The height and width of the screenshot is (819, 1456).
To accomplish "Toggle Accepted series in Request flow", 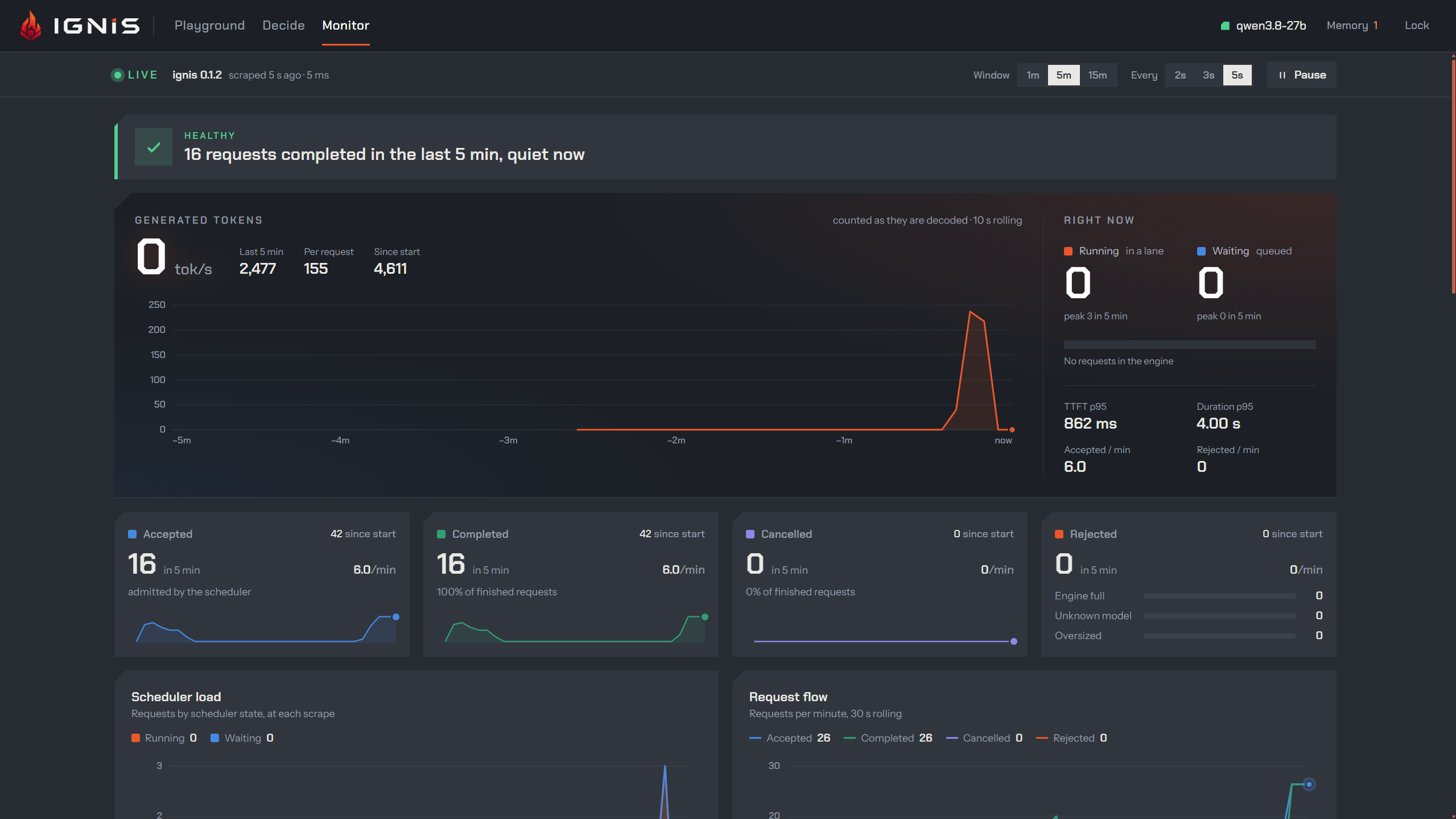I will (x=789, y=738).
